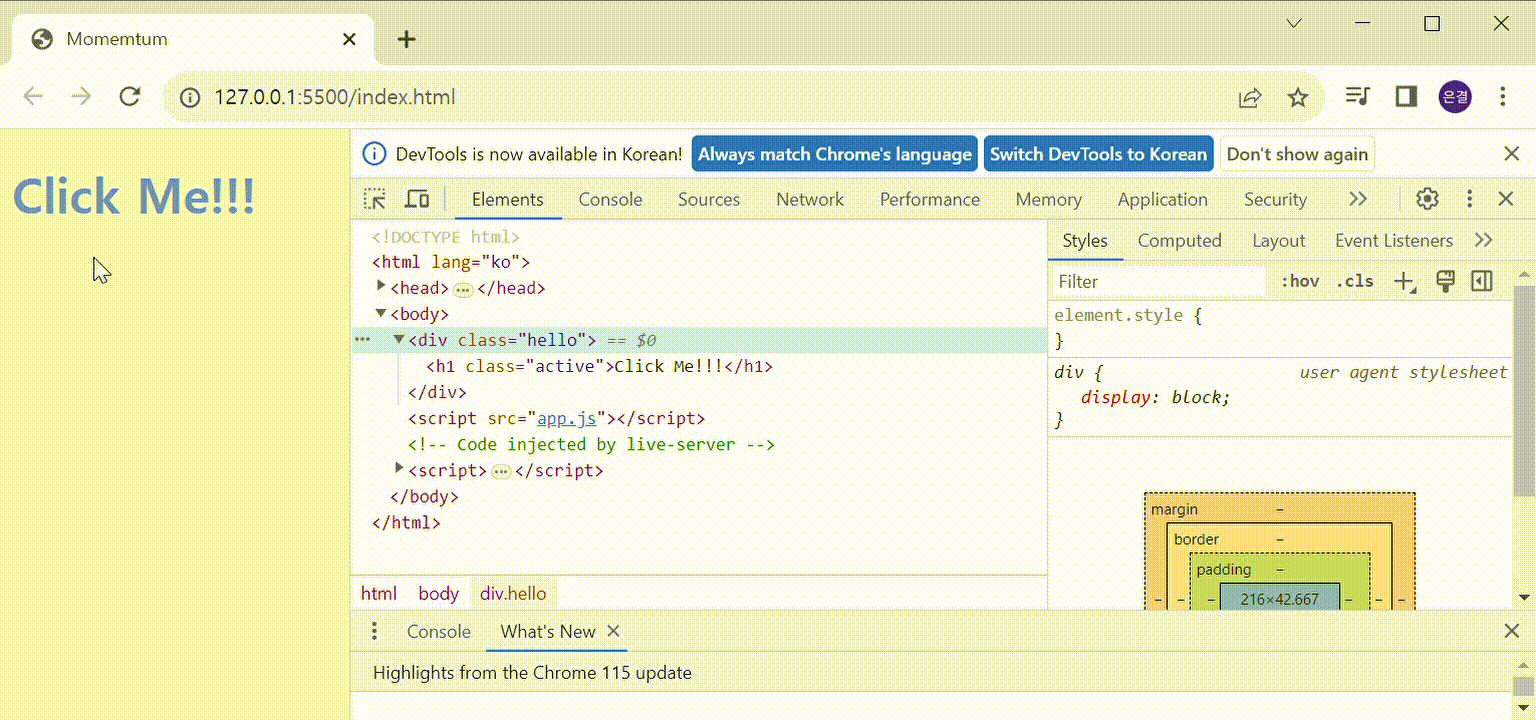
Task: Reload the page
Action: [x=129, y=97]
